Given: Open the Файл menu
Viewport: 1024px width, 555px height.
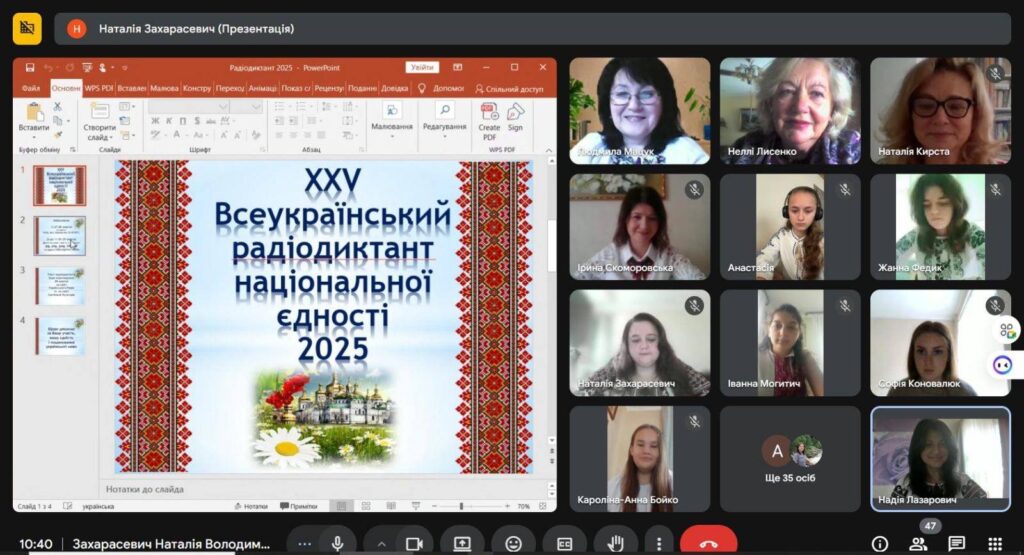Looking at the screenshot, I should [31, 88].
